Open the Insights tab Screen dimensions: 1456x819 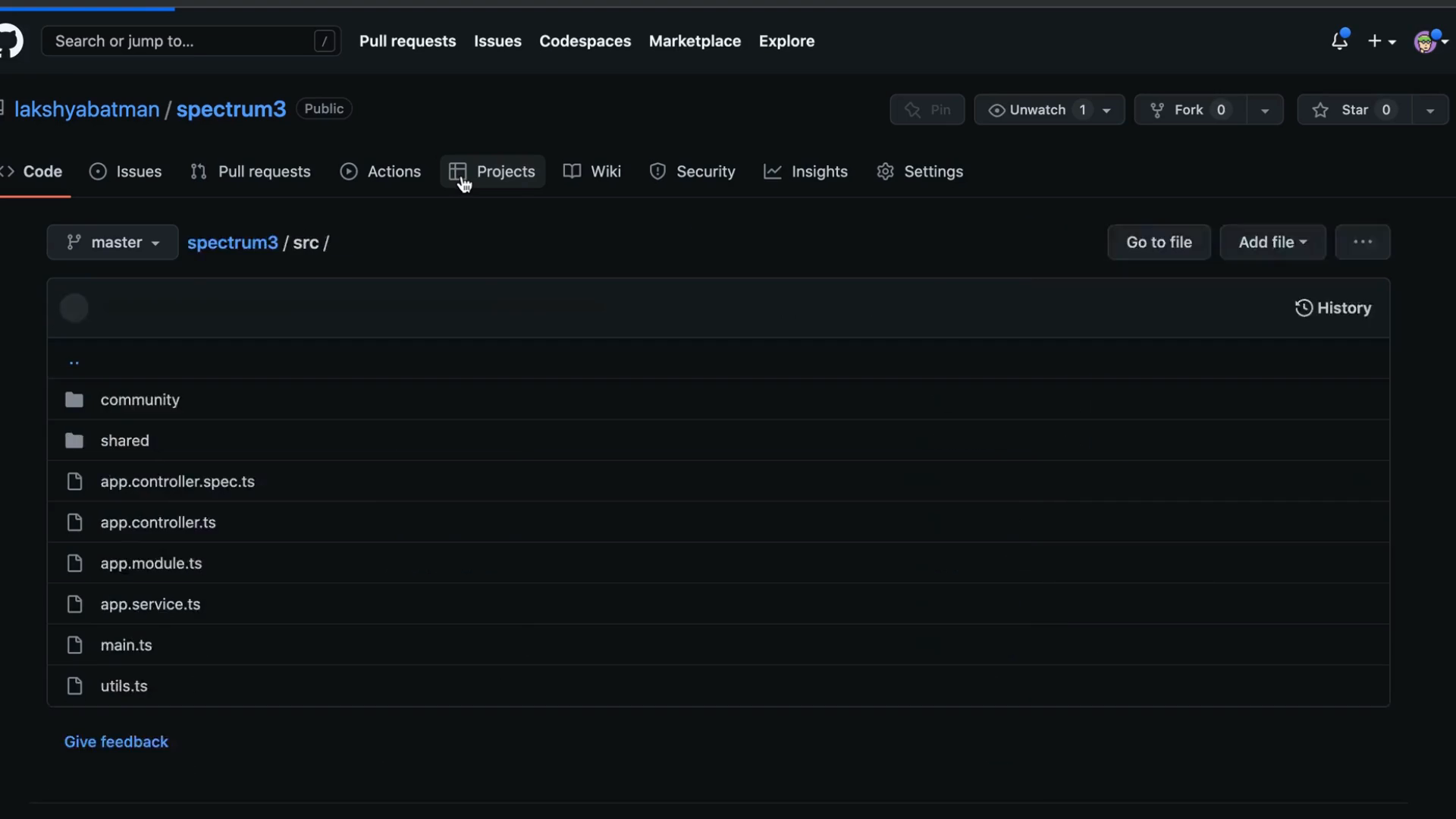pos(806,171)
